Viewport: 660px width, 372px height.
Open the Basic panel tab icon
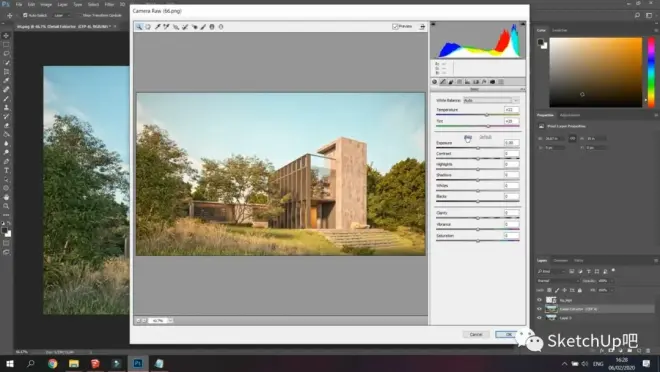pyautogui.click(x=435, y=82)
